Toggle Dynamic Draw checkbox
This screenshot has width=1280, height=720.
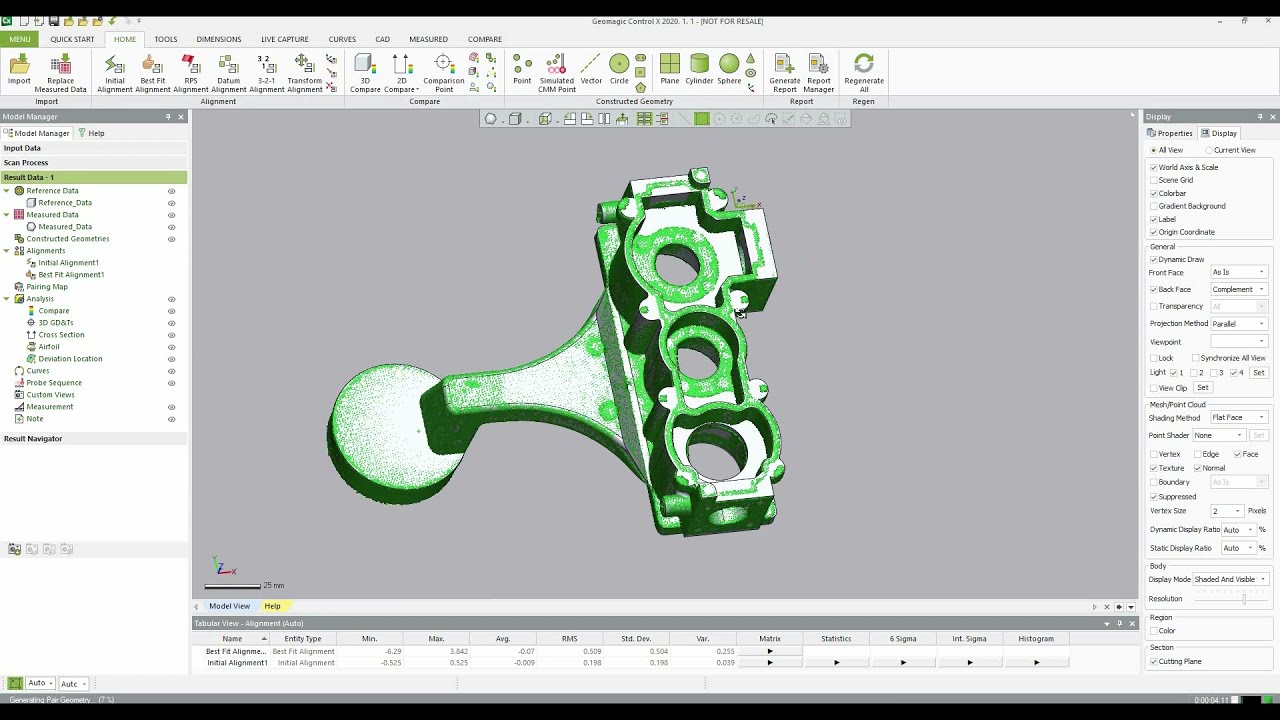1153,259
